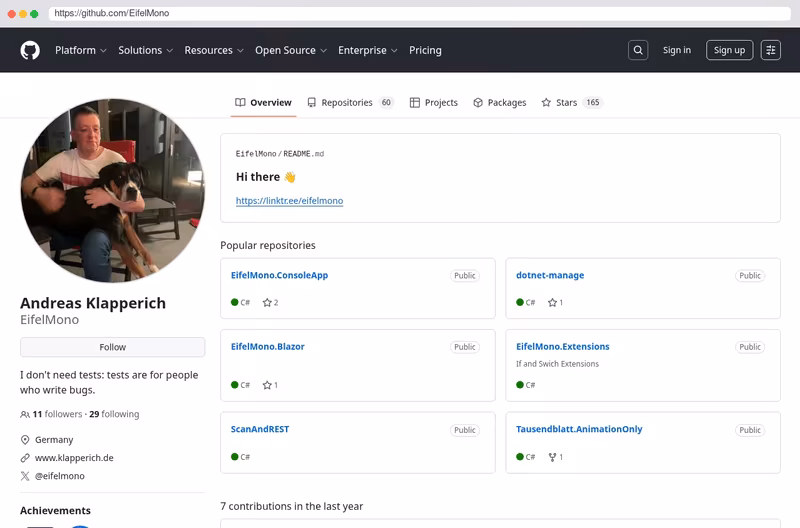Maximize window with green button
Screen dimensions: 800x528
(x=34, y=14)
